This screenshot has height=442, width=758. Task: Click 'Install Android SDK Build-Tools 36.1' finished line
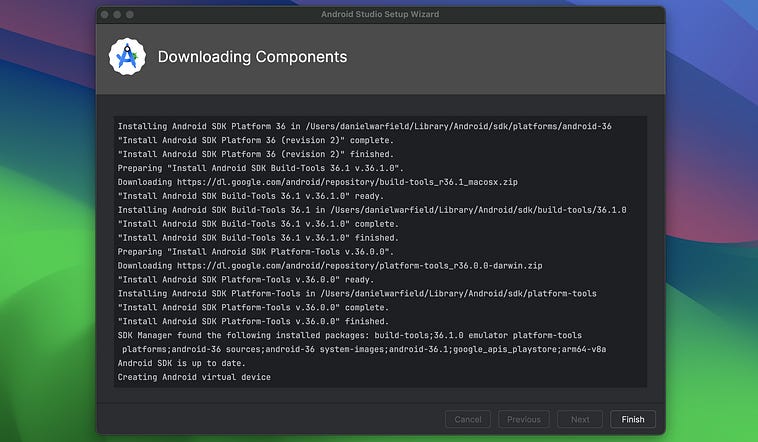pos(258,238)
